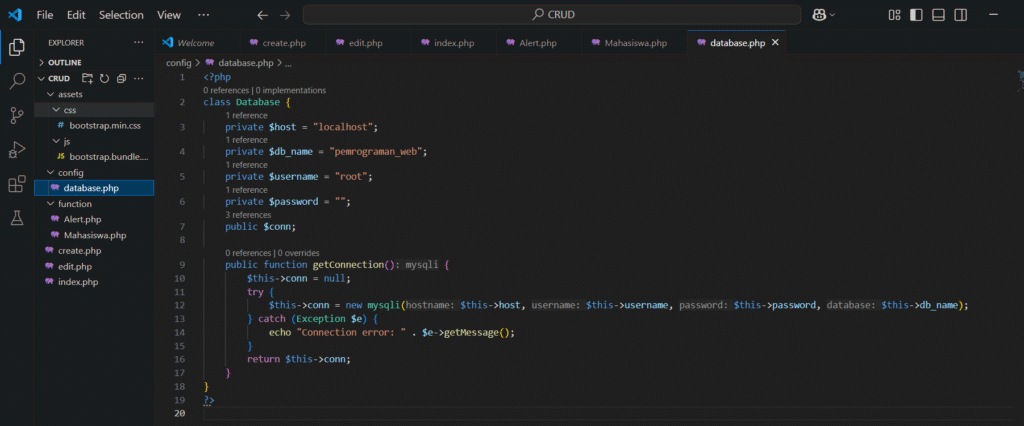Open the Copilot chat icon
The image size is (1024, 426).
click(820, 15)
